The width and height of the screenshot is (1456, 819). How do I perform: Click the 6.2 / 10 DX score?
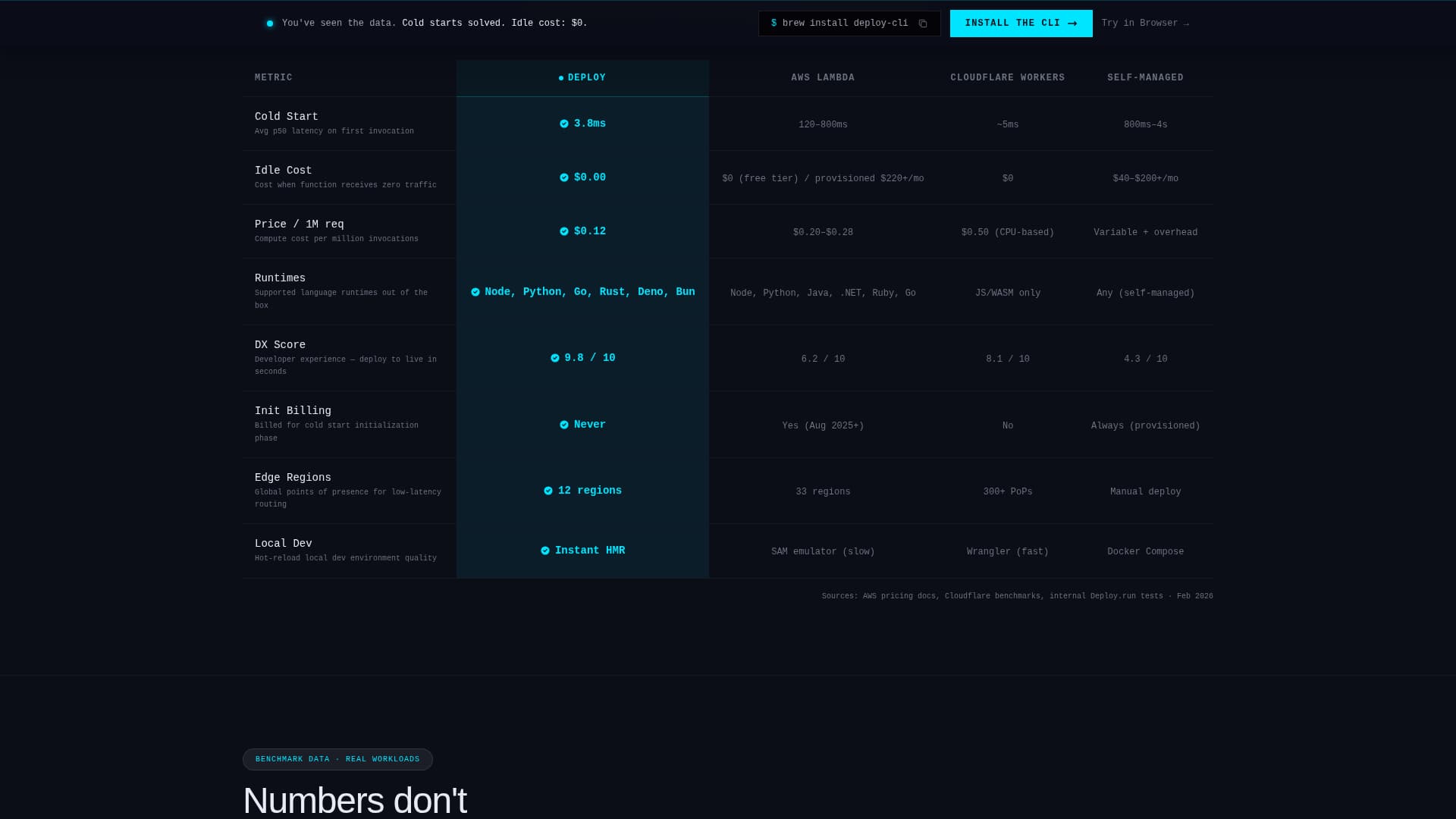pyautogui.click(x=823, y=359)
